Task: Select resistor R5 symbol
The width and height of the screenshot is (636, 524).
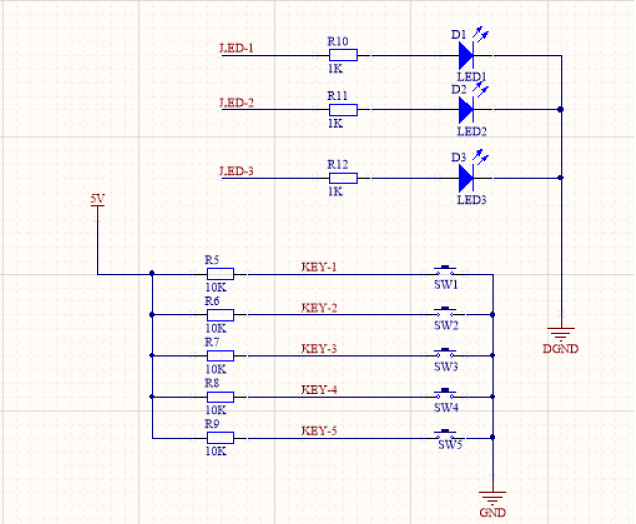Action: [x=220, y=274]
